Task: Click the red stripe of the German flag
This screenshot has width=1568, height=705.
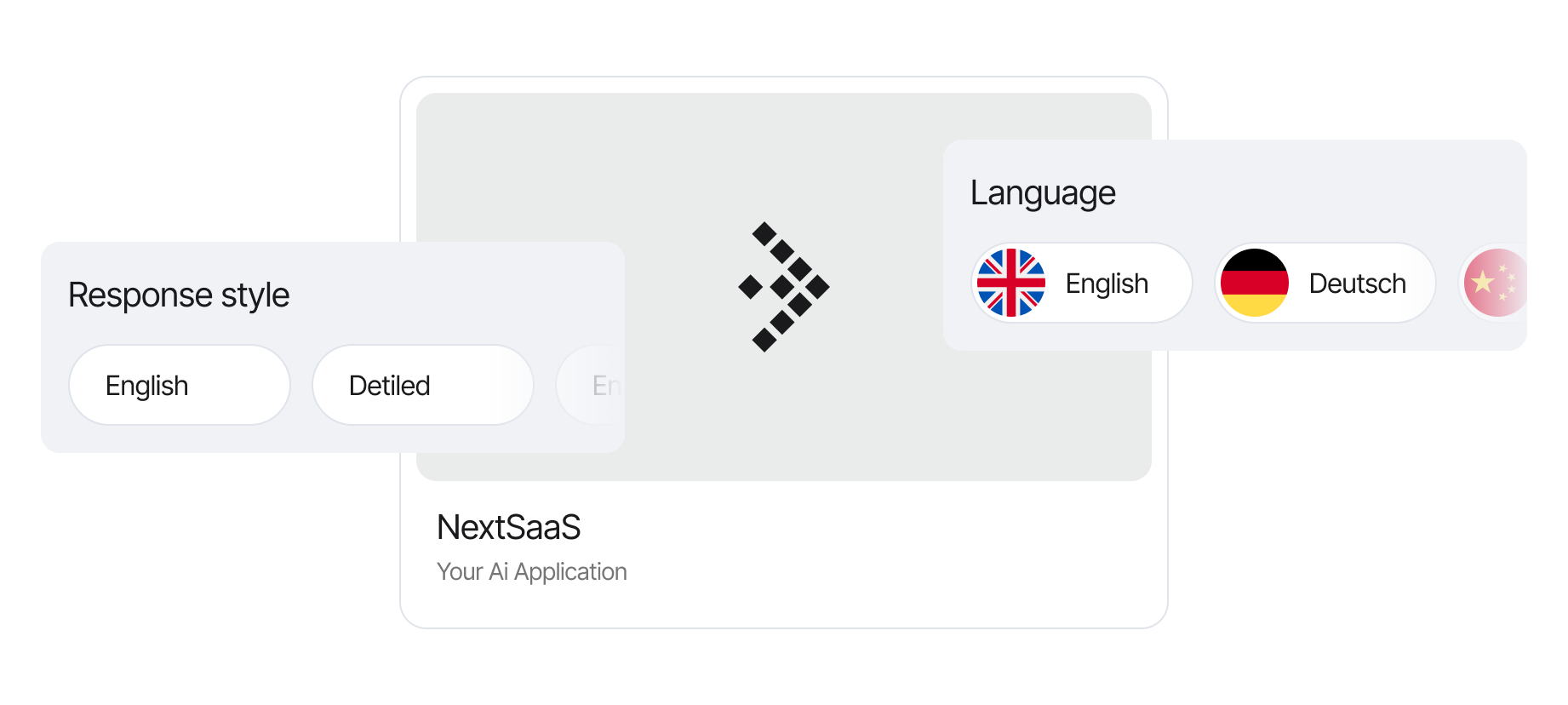Action: pyautogui.click(x=1254, y=283)
